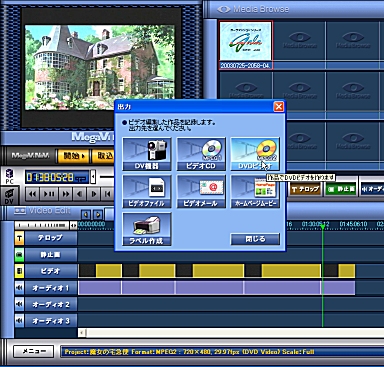Screen dimensions: 384x367
Task: Click the timeline scroll left arrow
Action: click(82, 332)
